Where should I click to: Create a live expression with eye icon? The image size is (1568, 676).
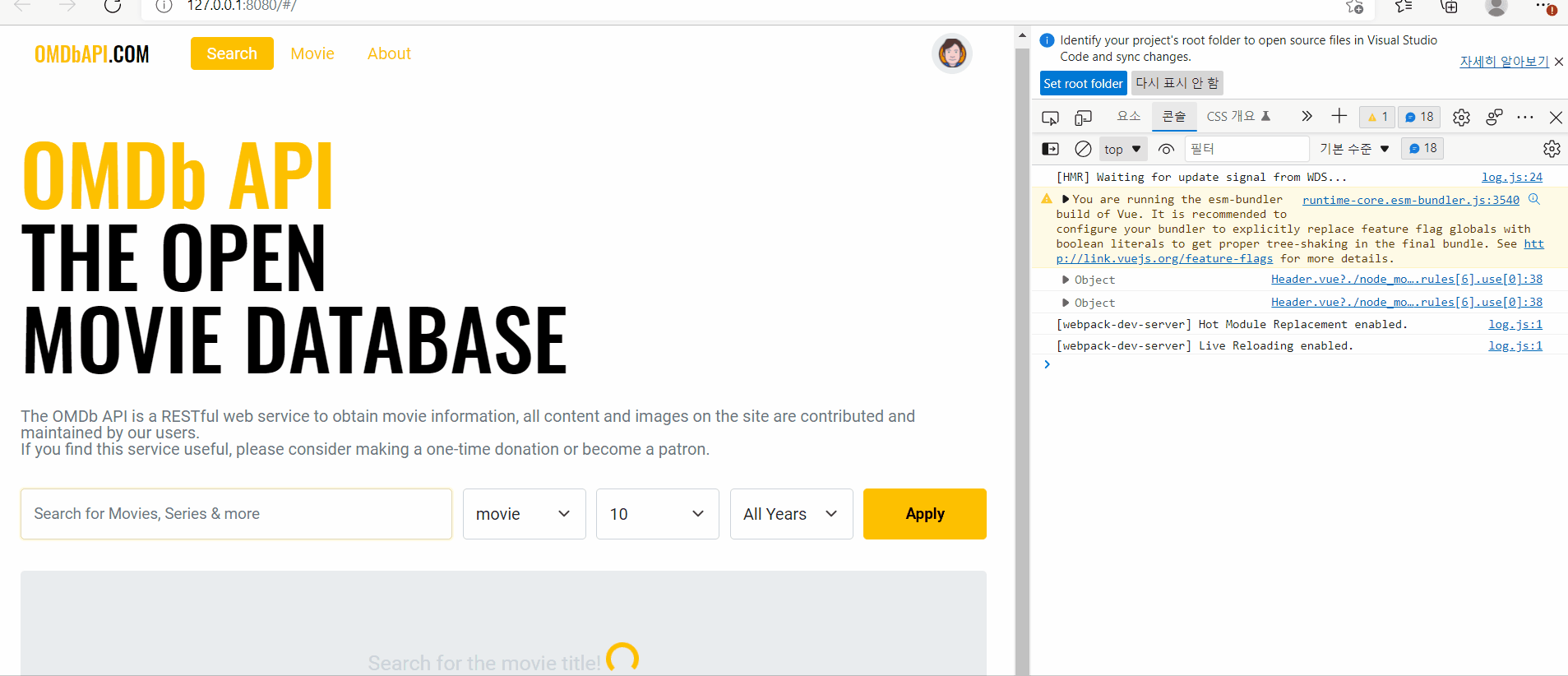[1166, 149]
